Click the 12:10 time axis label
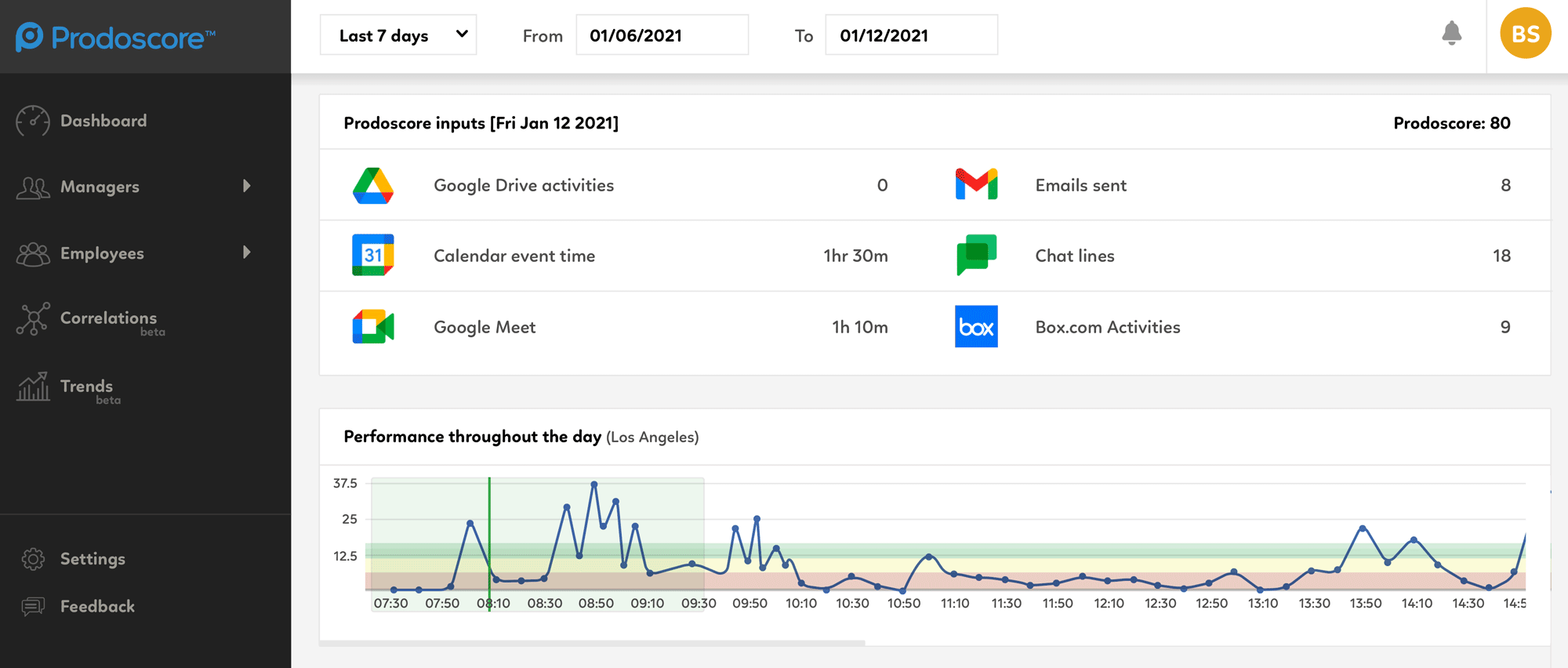 point(1109,603)
